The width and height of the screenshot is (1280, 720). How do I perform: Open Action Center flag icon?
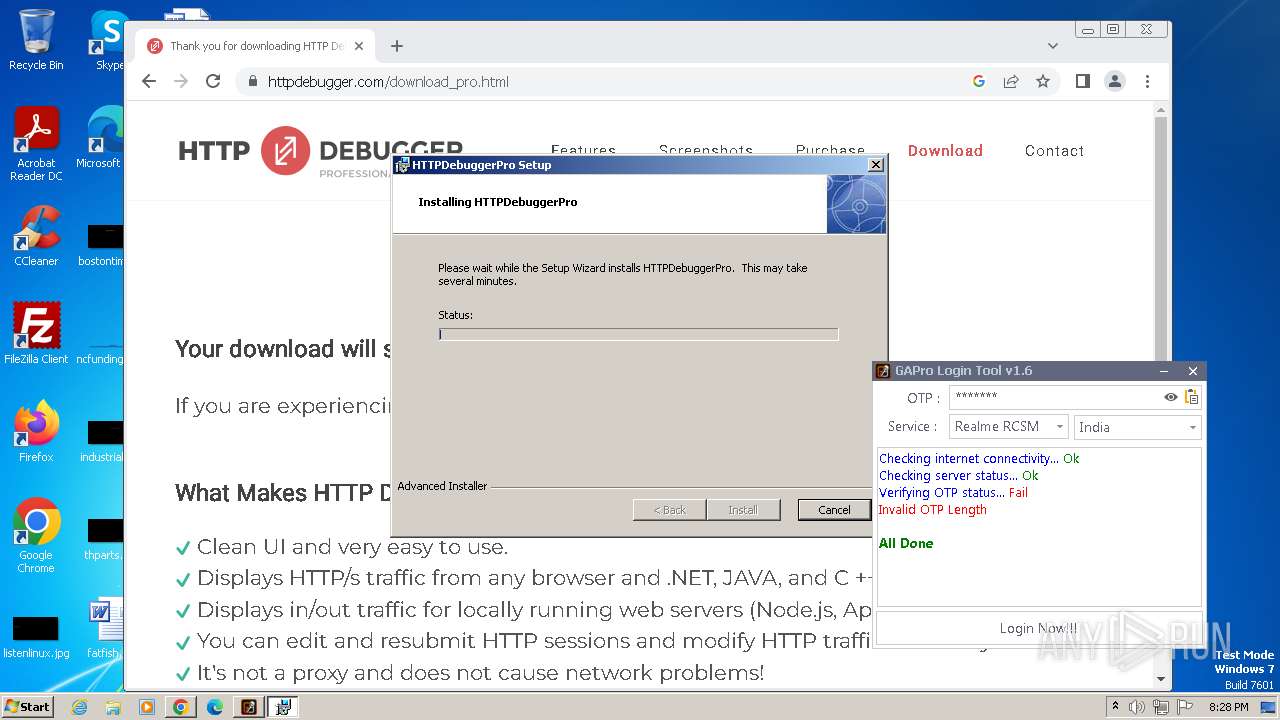pos(1184,707)
